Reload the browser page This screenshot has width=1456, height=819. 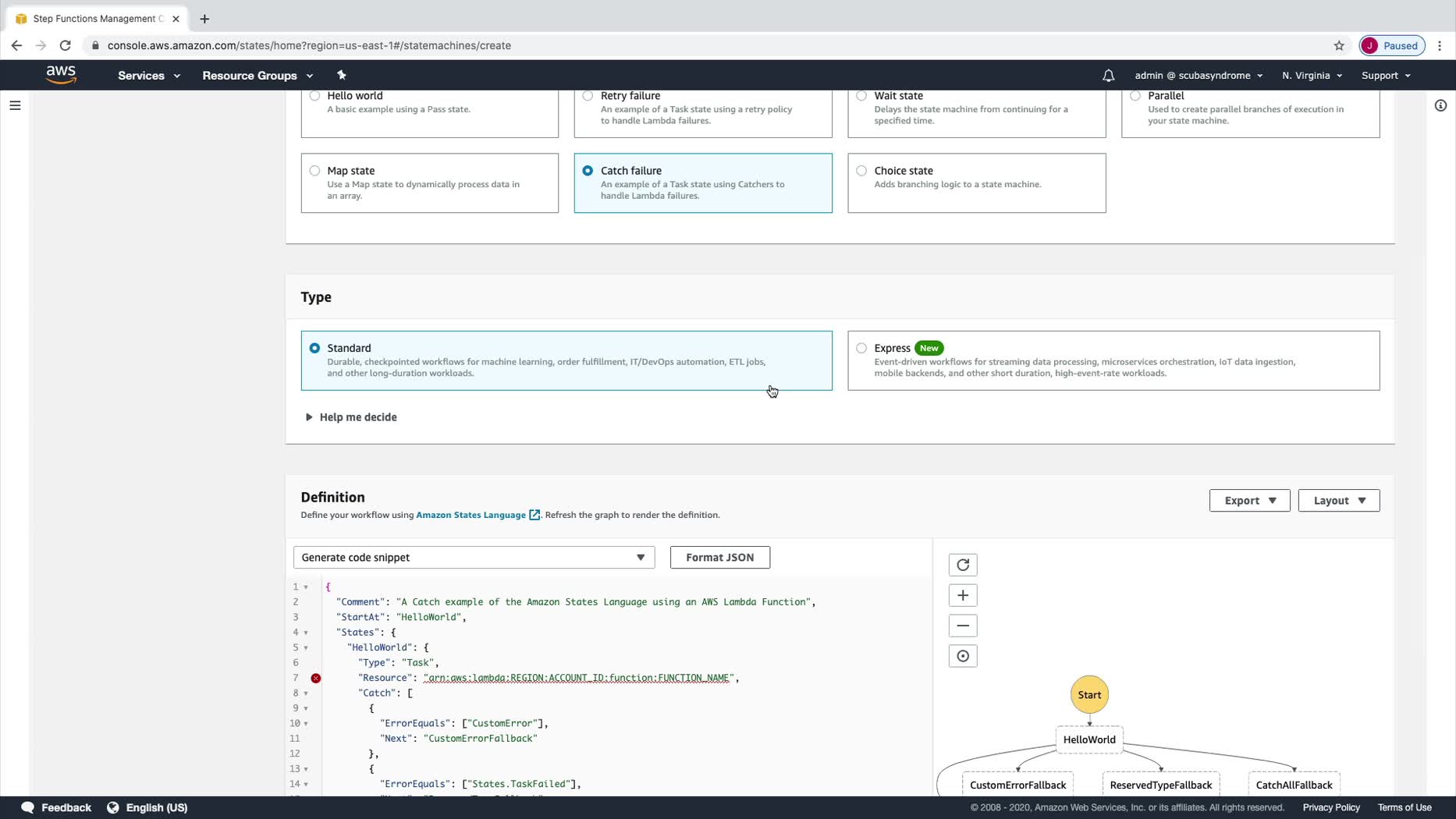tap(66, 45)
